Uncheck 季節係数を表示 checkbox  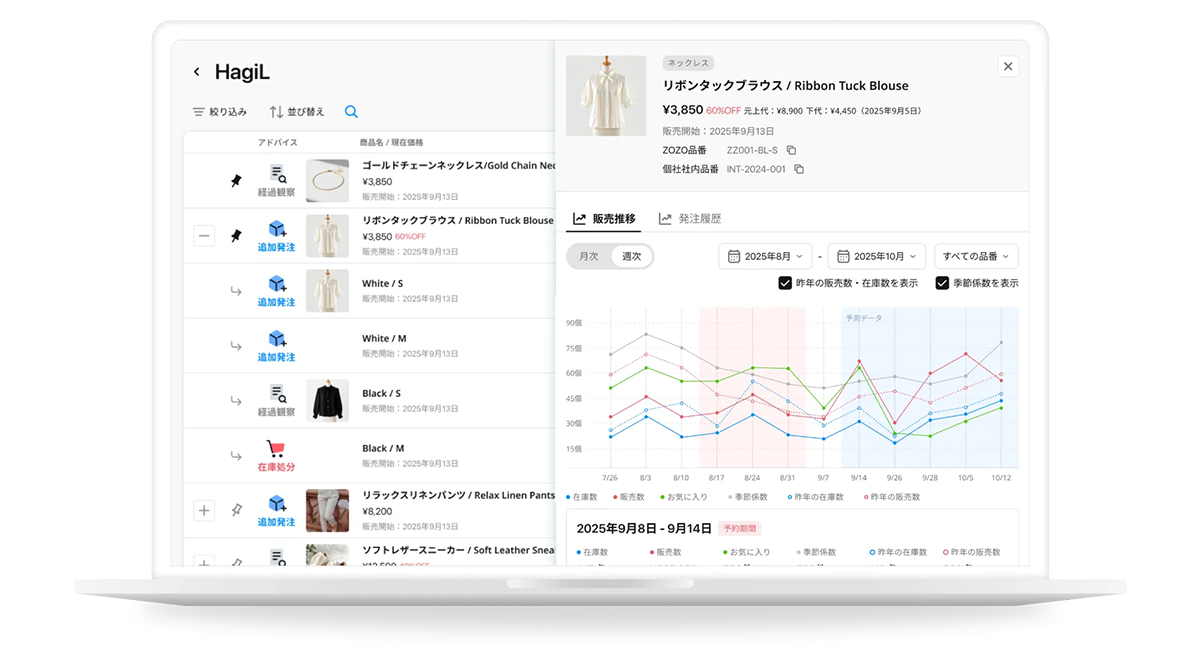point(942,283)
